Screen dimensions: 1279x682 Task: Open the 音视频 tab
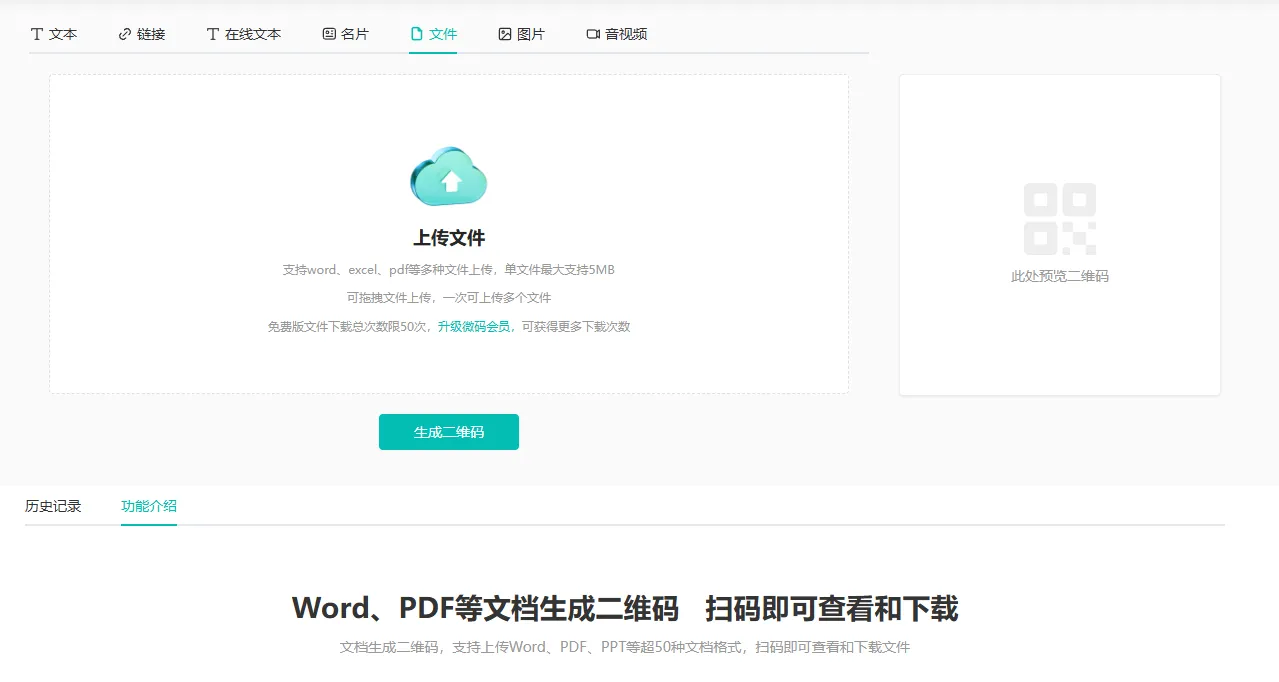click(x=617, y=34)
